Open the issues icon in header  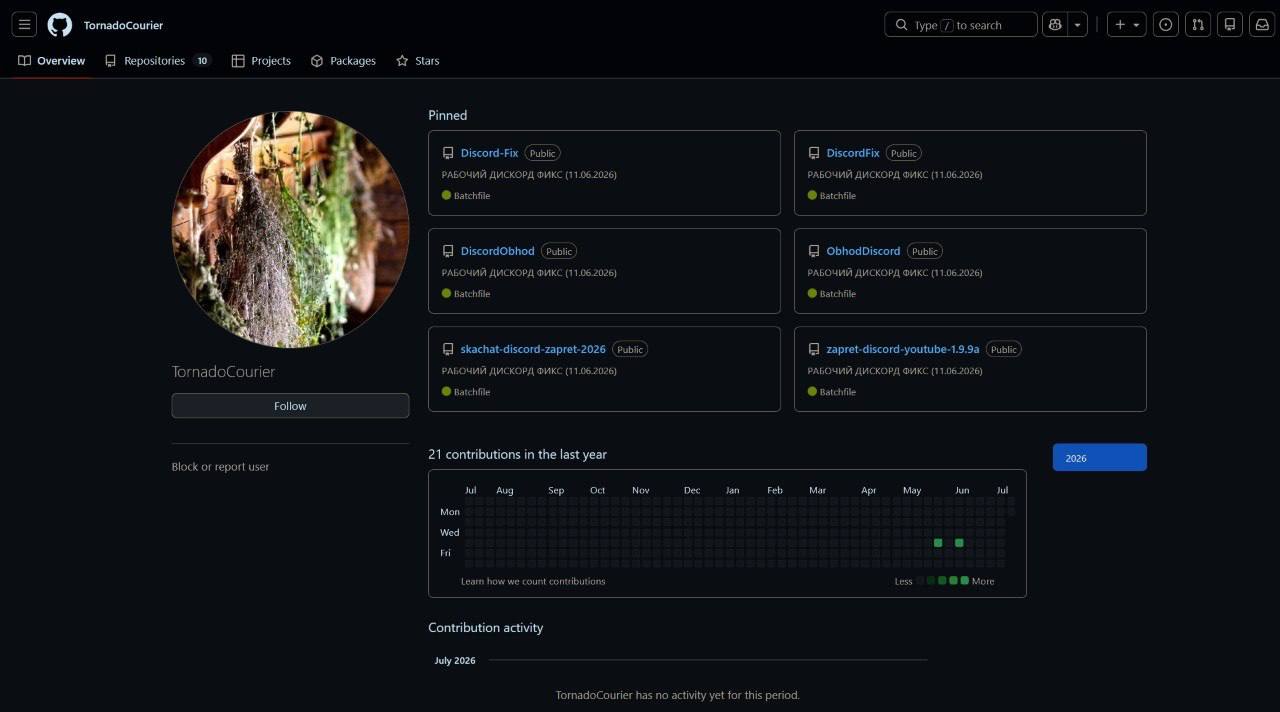pos(1166,25)
